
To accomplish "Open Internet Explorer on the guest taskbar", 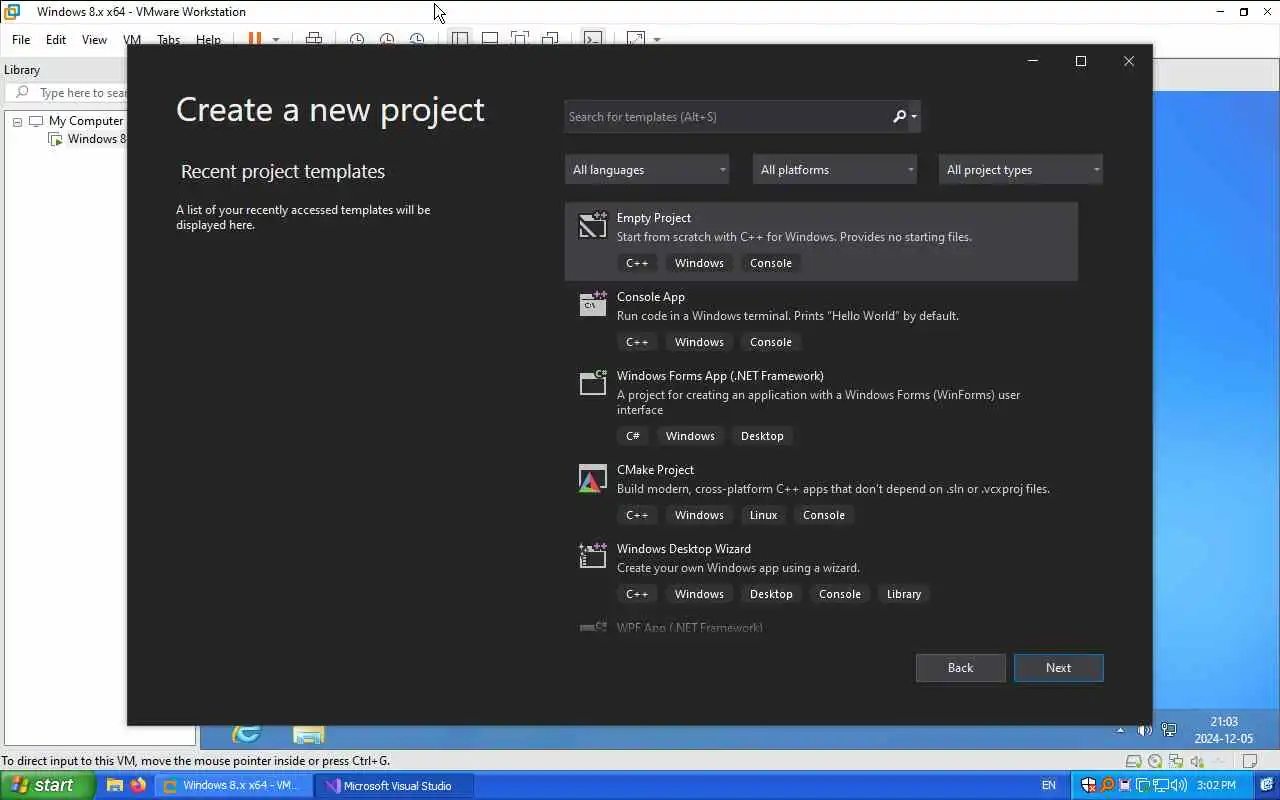I will click(x=246, y=735).
